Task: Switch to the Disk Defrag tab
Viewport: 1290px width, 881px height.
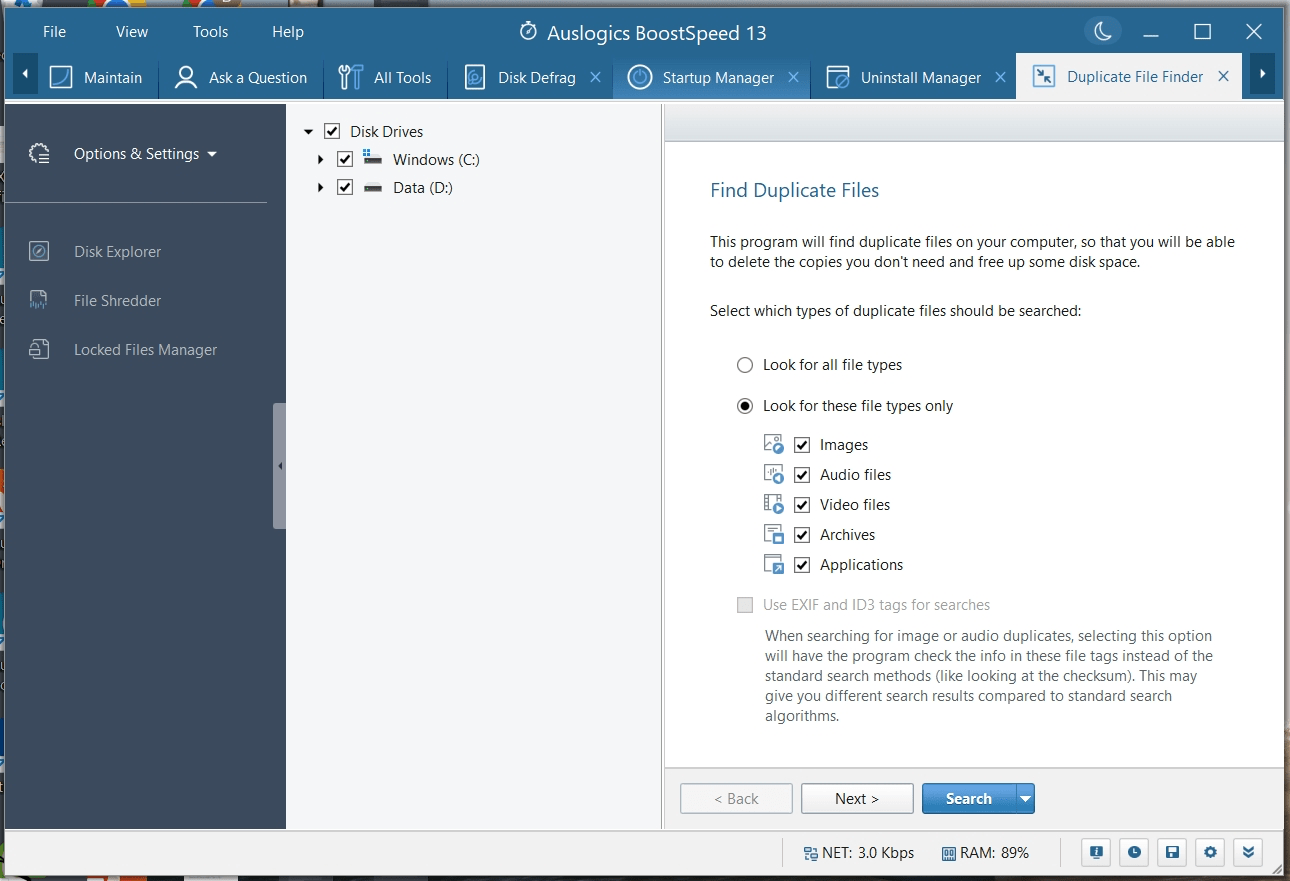Action: 522,77
